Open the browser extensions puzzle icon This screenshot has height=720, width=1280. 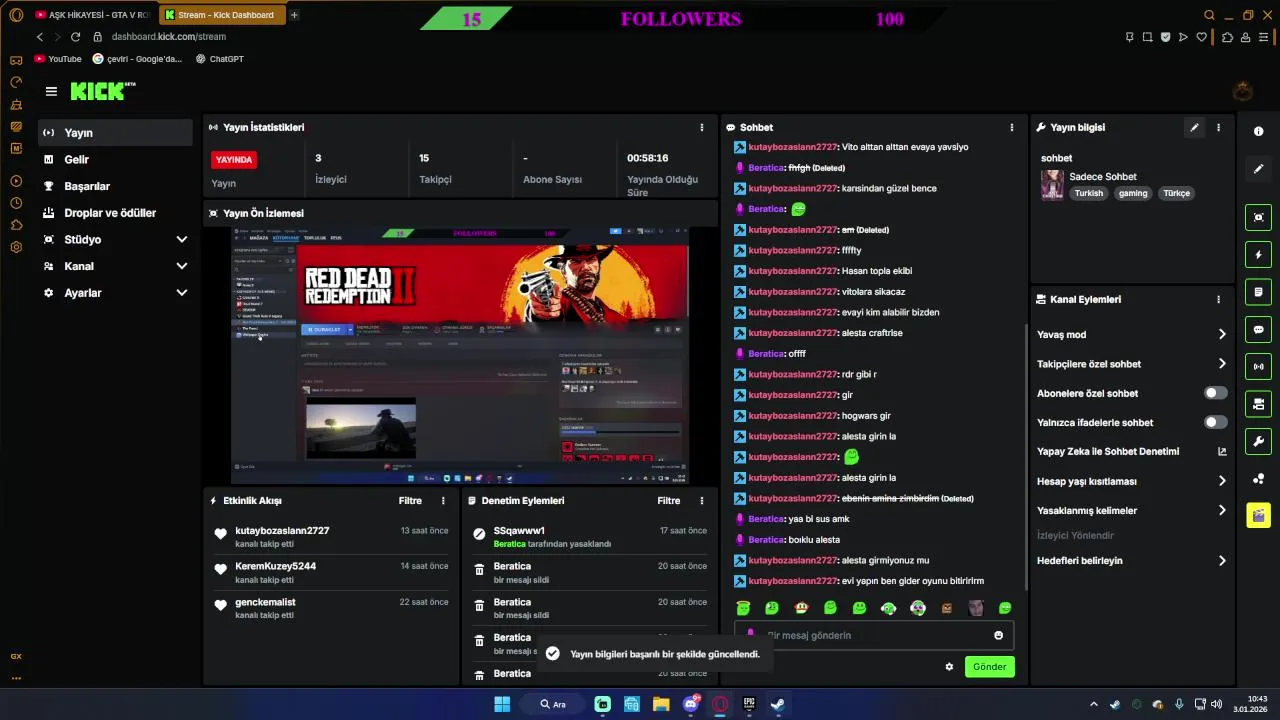1227,37
